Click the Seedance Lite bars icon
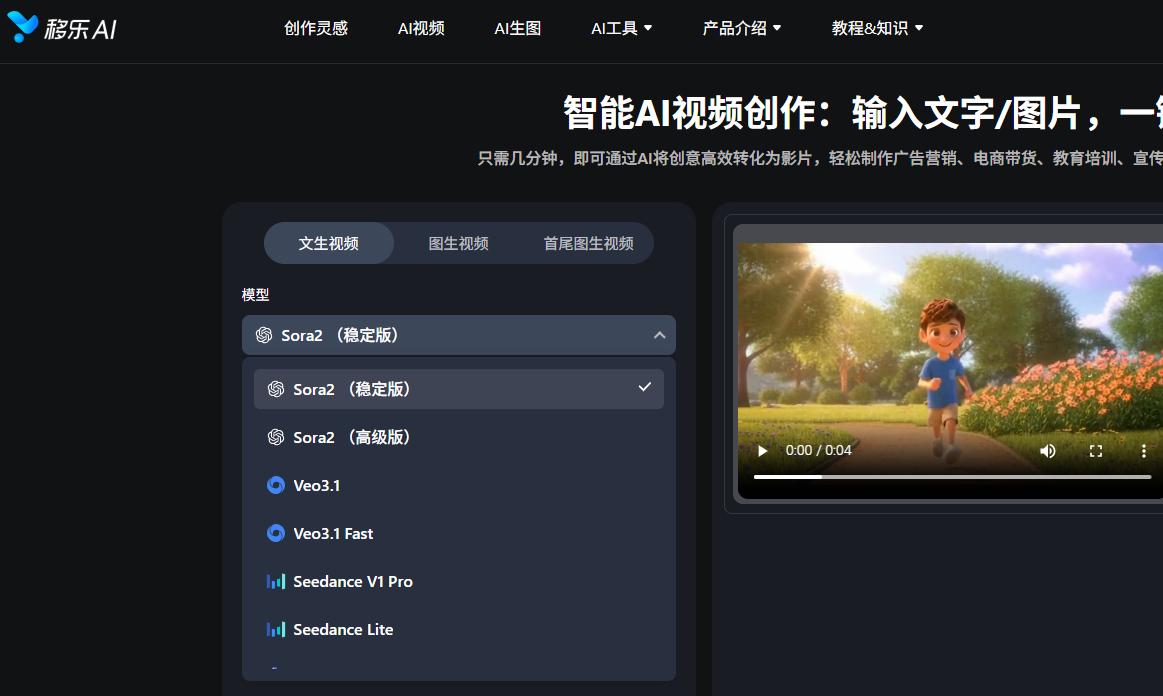This screenshot has height=696, width=1163. [x=276, y=629]
